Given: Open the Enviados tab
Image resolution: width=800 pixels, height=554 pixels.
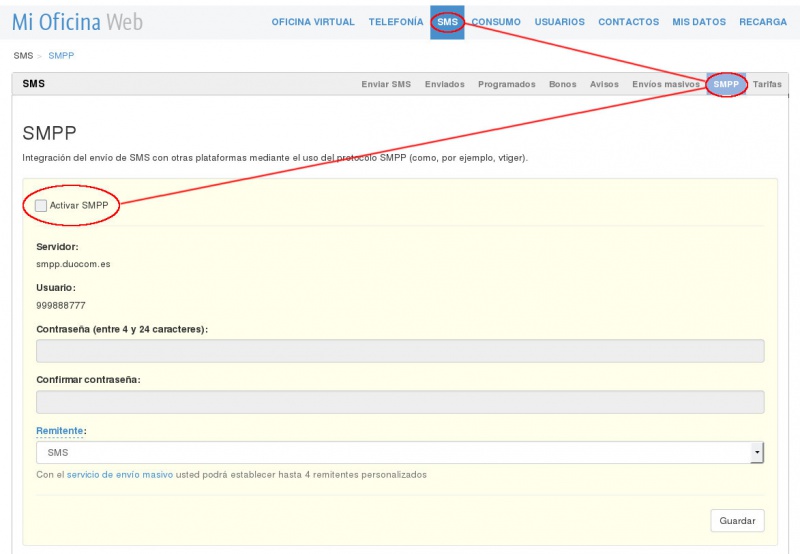Looking at the screenshot, I should (x=444, y=85).
